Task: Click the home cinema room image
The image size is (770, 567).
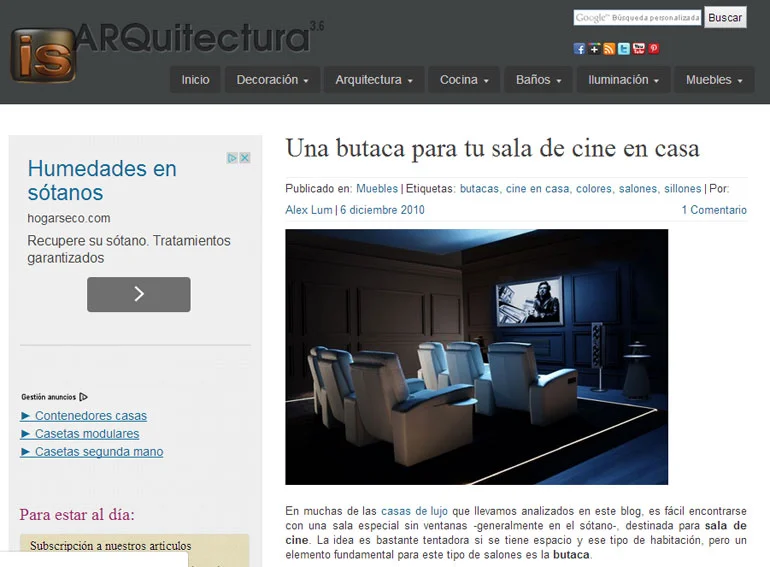Action: pos(476,357)
